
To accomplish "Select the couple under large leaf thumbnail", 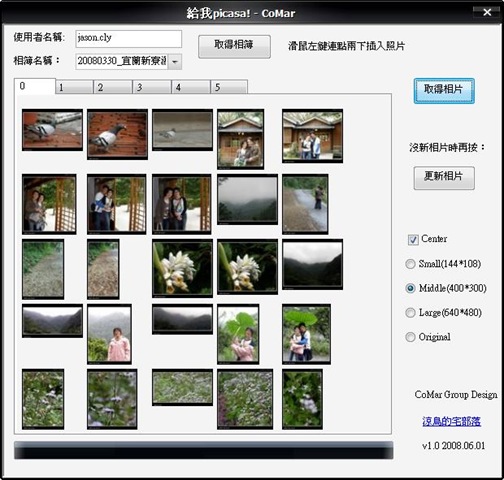I will pyautogui.click(x=306, y=334).
